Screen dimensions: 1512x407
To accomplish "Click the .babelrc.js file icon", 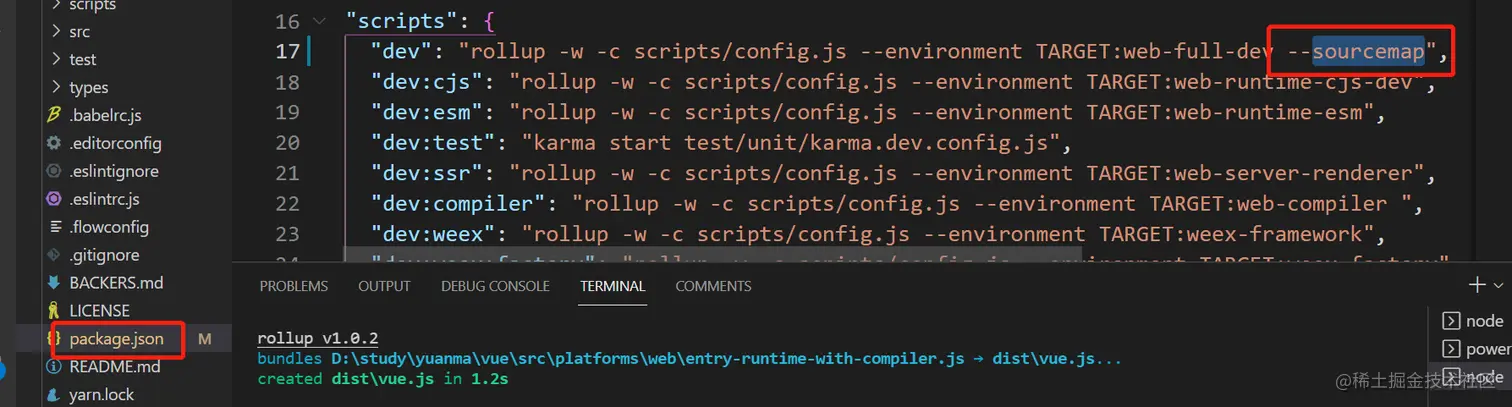I will [x=54, y=115].
